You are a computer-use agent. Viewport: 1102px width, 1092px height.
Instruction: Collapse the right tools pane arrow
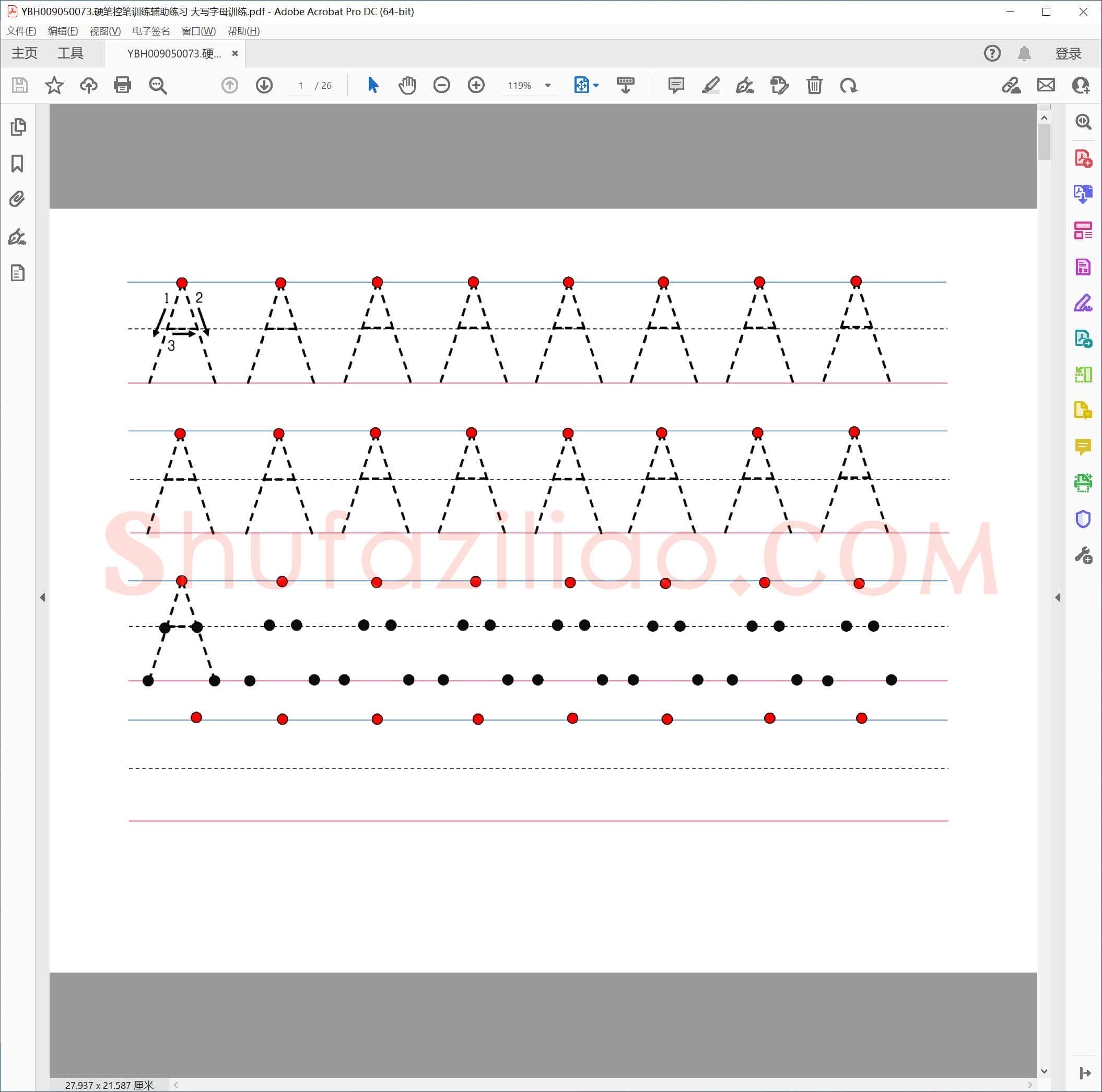1058,597
